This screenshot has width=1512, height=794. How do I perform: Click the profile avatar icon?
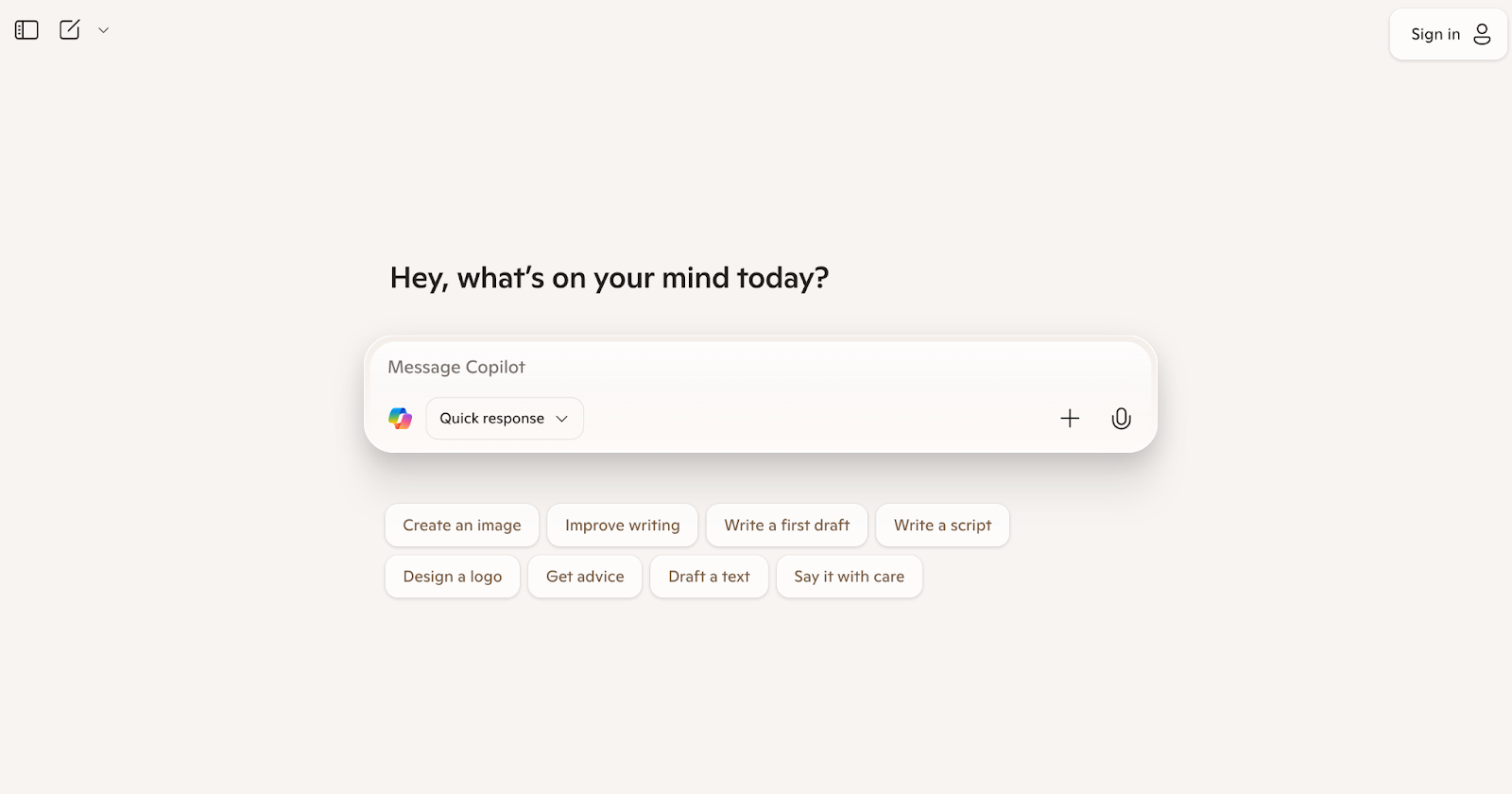coord(1483,34)
